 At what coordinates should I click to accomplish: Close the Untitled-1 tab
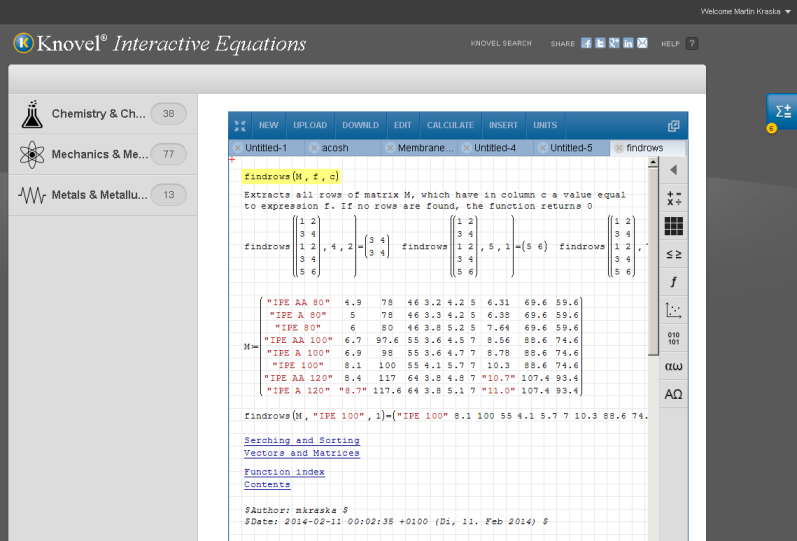(x=236, y=148)
